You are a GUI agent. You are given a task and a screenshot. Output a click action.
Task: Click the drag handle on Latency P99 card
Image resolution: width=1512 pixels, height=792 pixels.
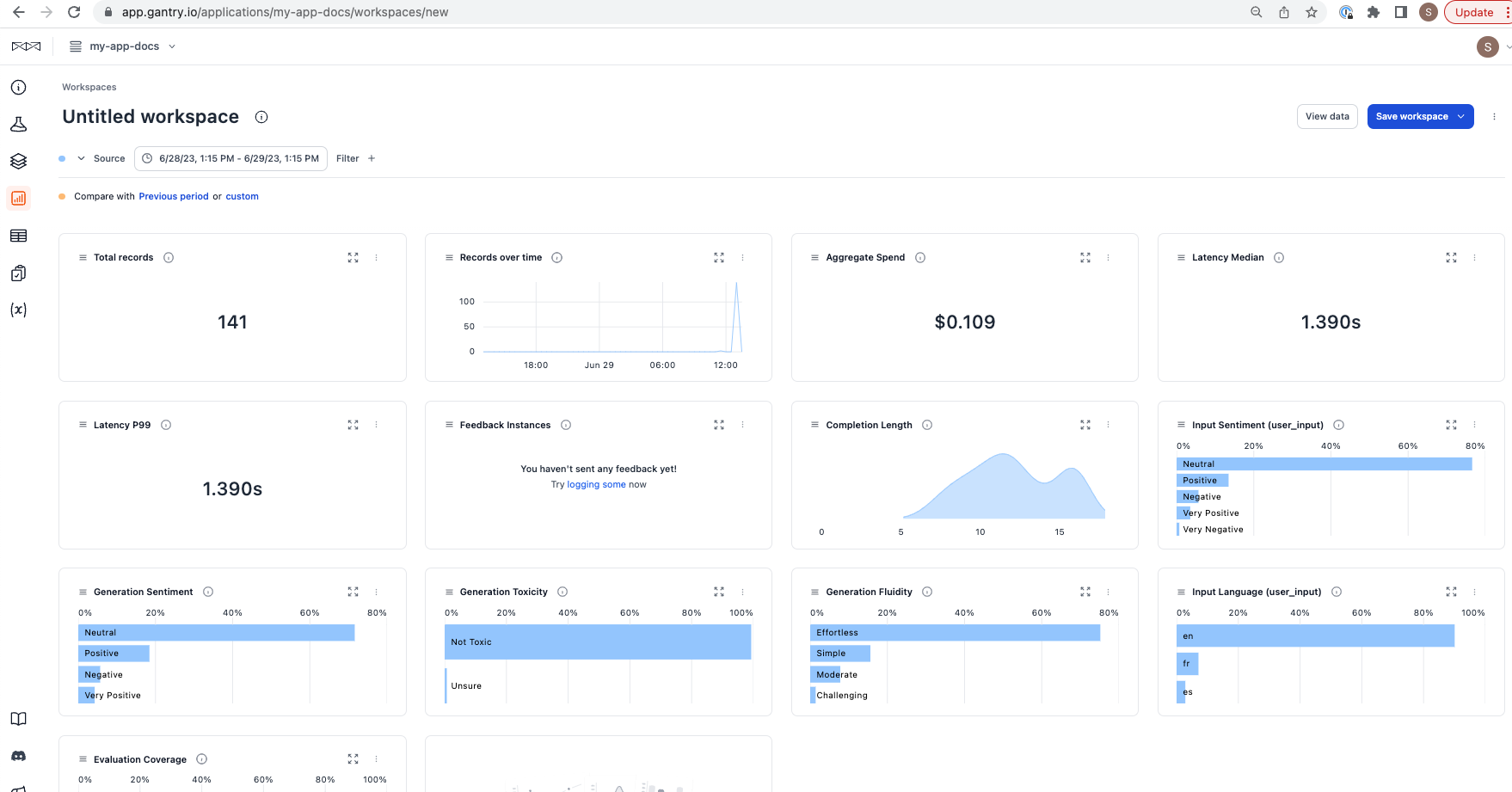coord(83,425)
